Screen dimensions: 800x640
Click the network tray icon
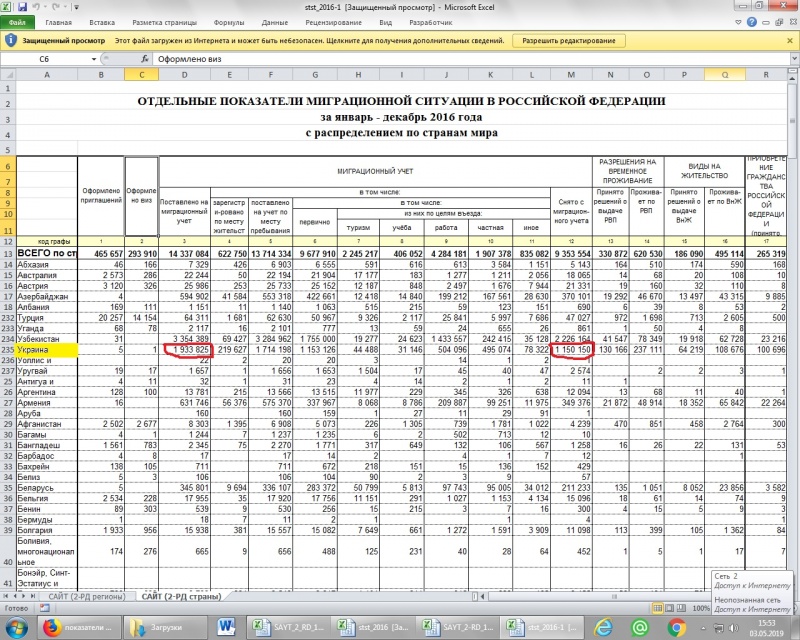(719, 628)
